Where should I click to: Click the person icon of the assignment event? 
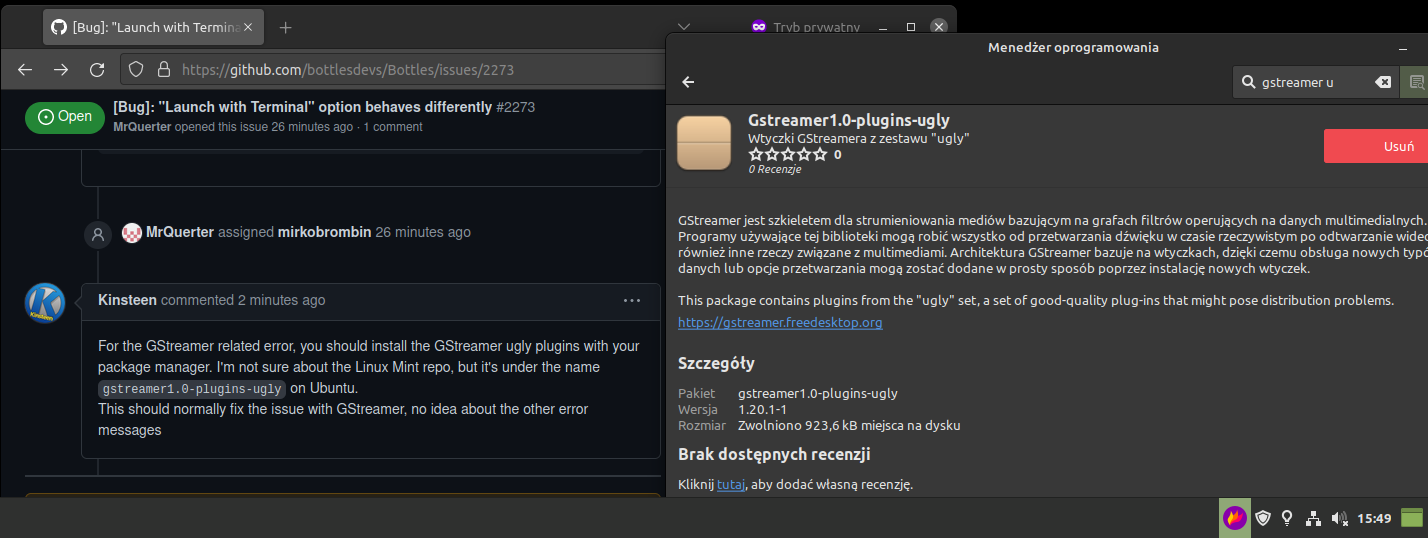coord(97,234)
